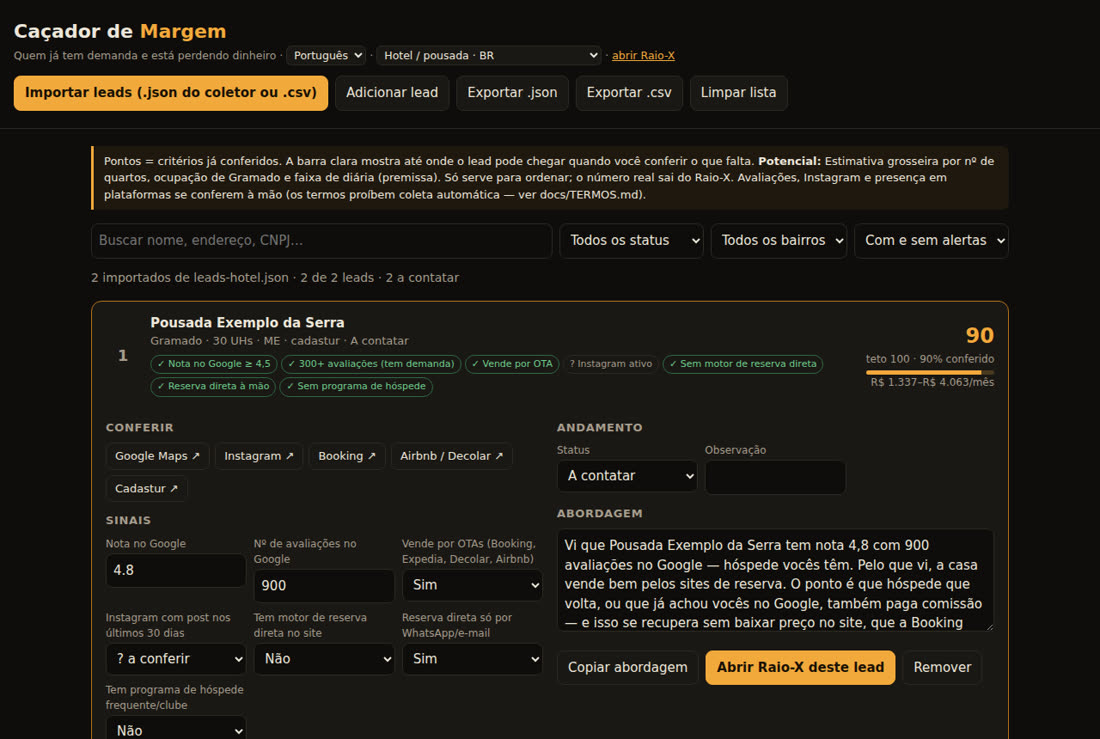Follow the abrir Raio-X link
The width and height of the screenshot is (1100, 739).
tap(643, 55)
